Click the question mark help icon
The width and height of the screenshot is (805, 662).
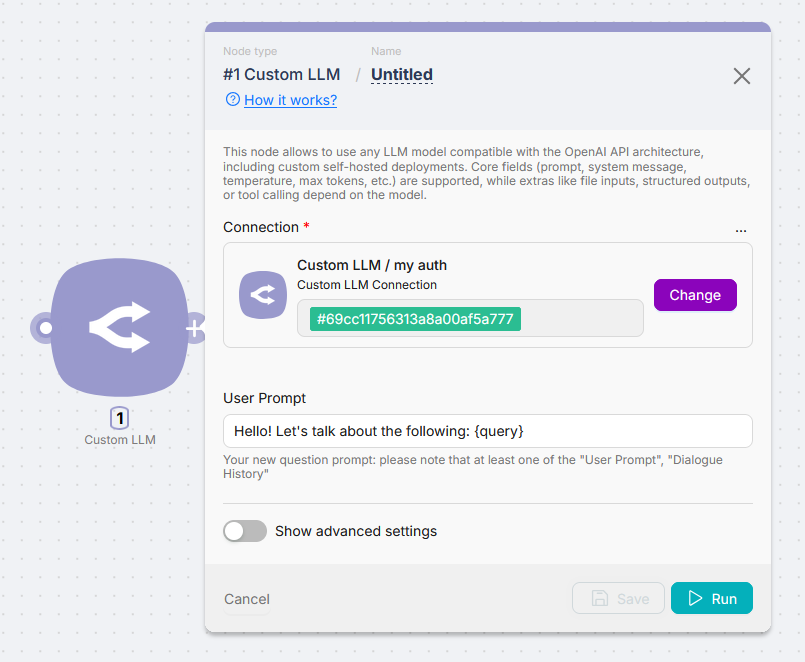click(x=232, y=99)
